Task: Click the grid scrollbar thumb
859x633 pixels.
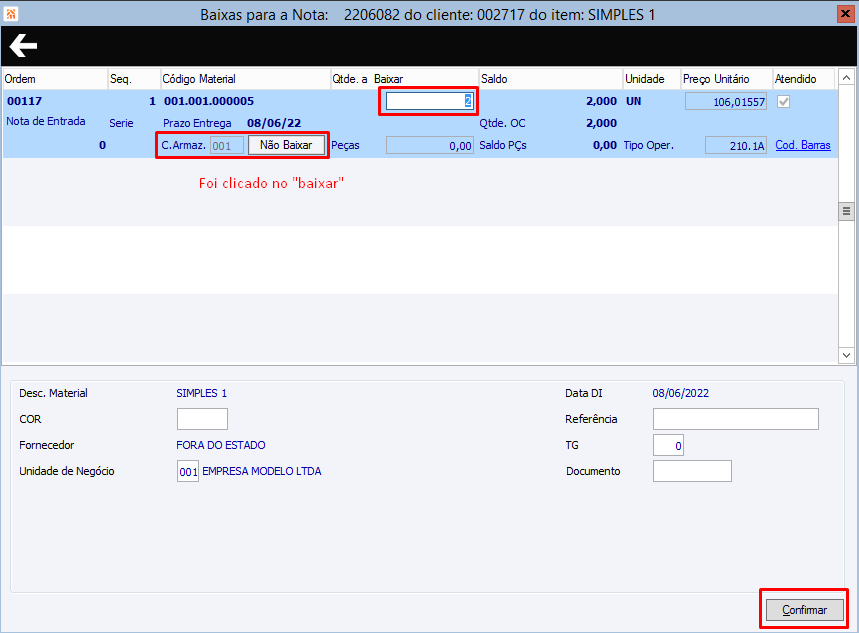Action: pyautogui.click(x=846, y=211)
